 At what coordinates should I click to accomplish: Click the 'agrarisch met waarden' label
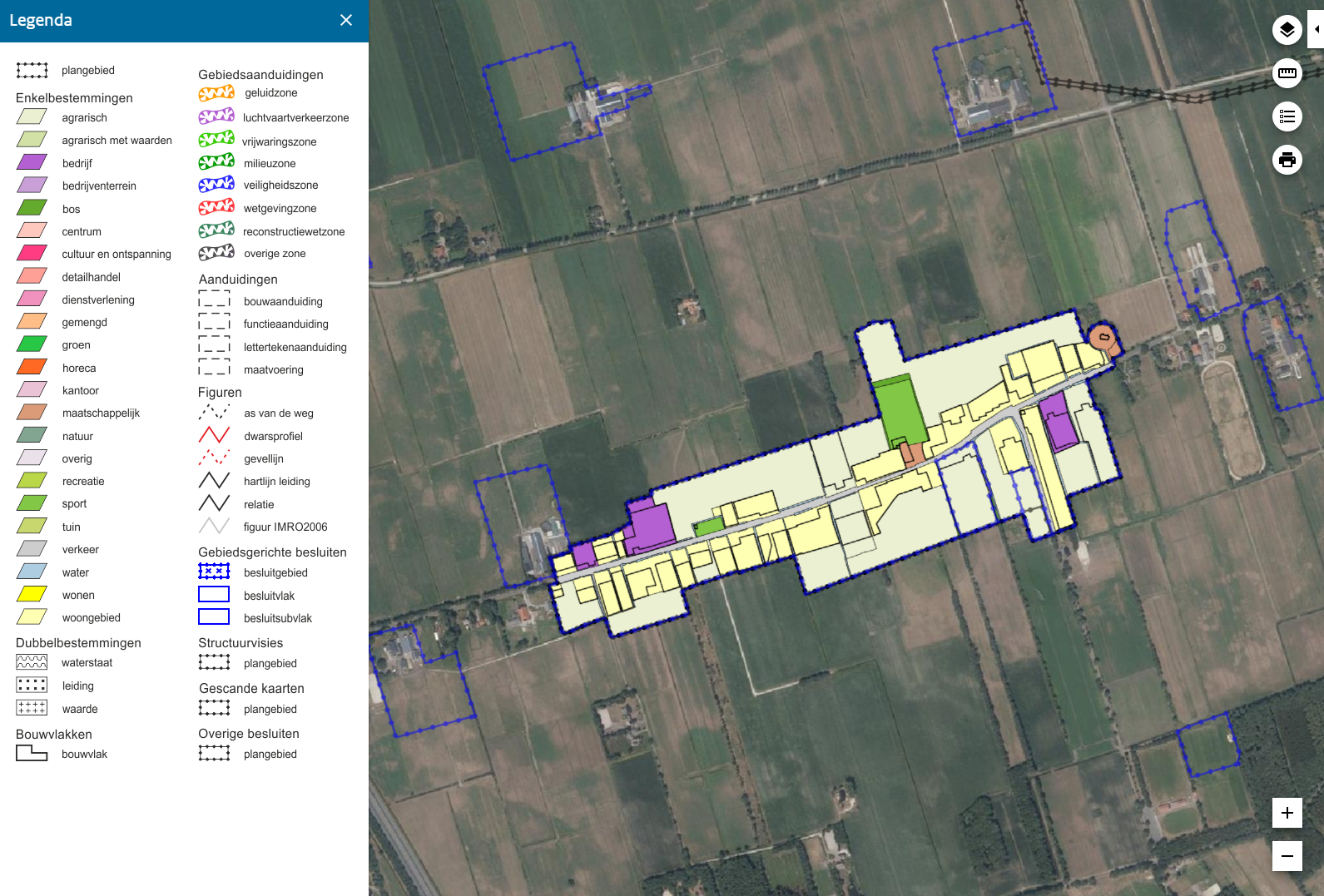[117, 141]
